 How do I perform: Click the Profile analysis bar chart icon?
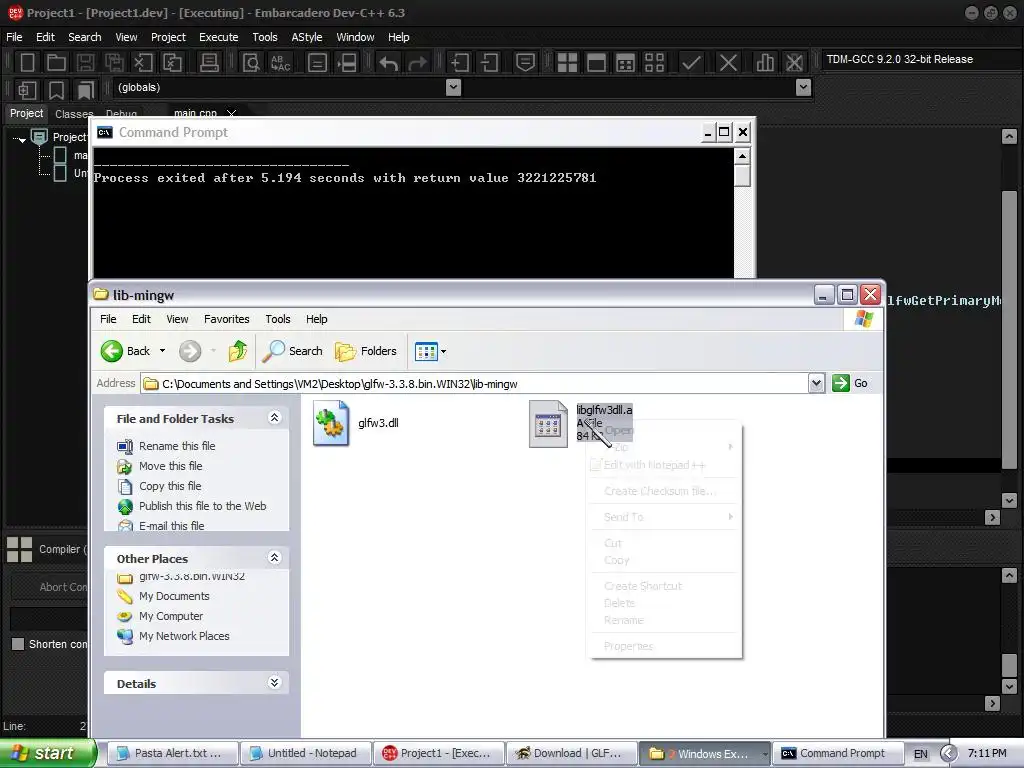click(x=765, y=63)
